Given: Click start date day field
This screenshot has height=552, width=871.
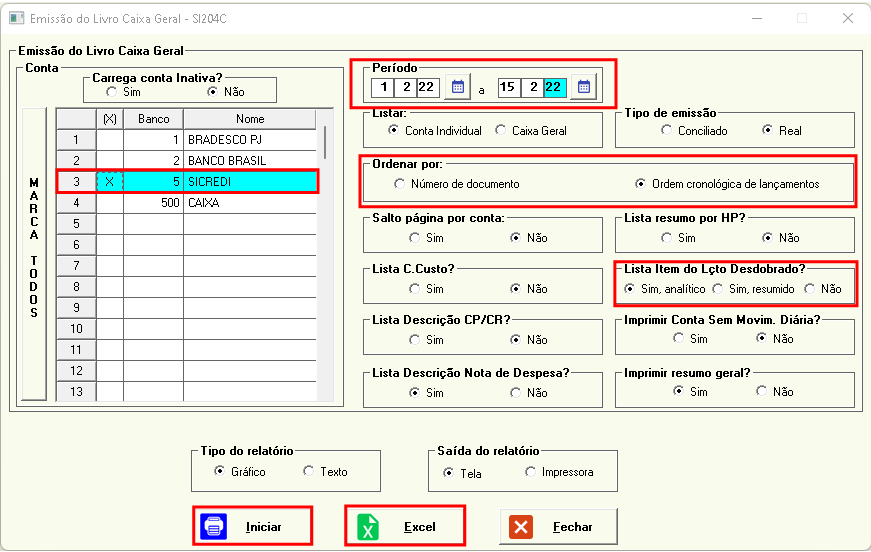Looking at the screenshot, I should click(x=383, y=87).
